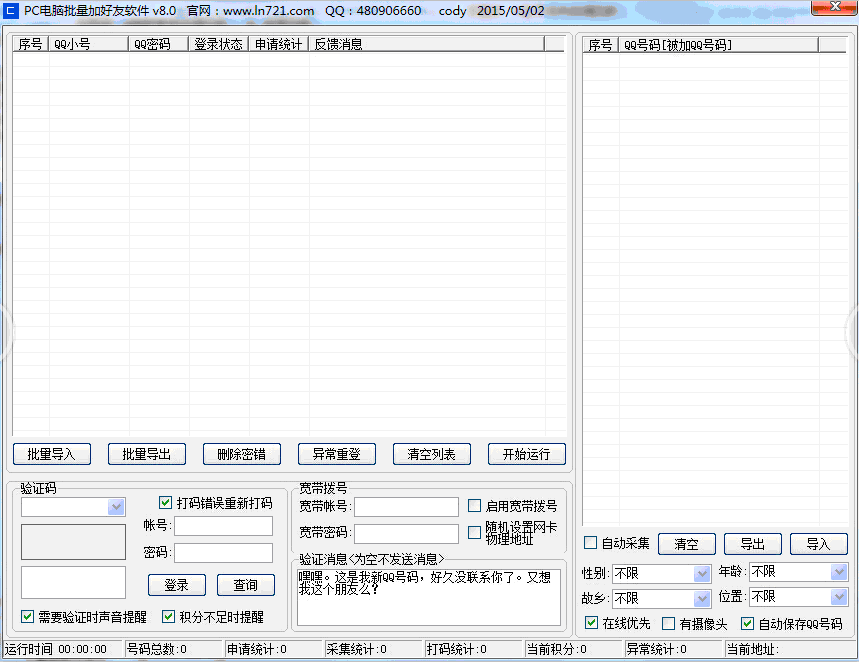Click the QQ号码[被加QQ号码] column header
859x662 pixels.
coord(718,45)
